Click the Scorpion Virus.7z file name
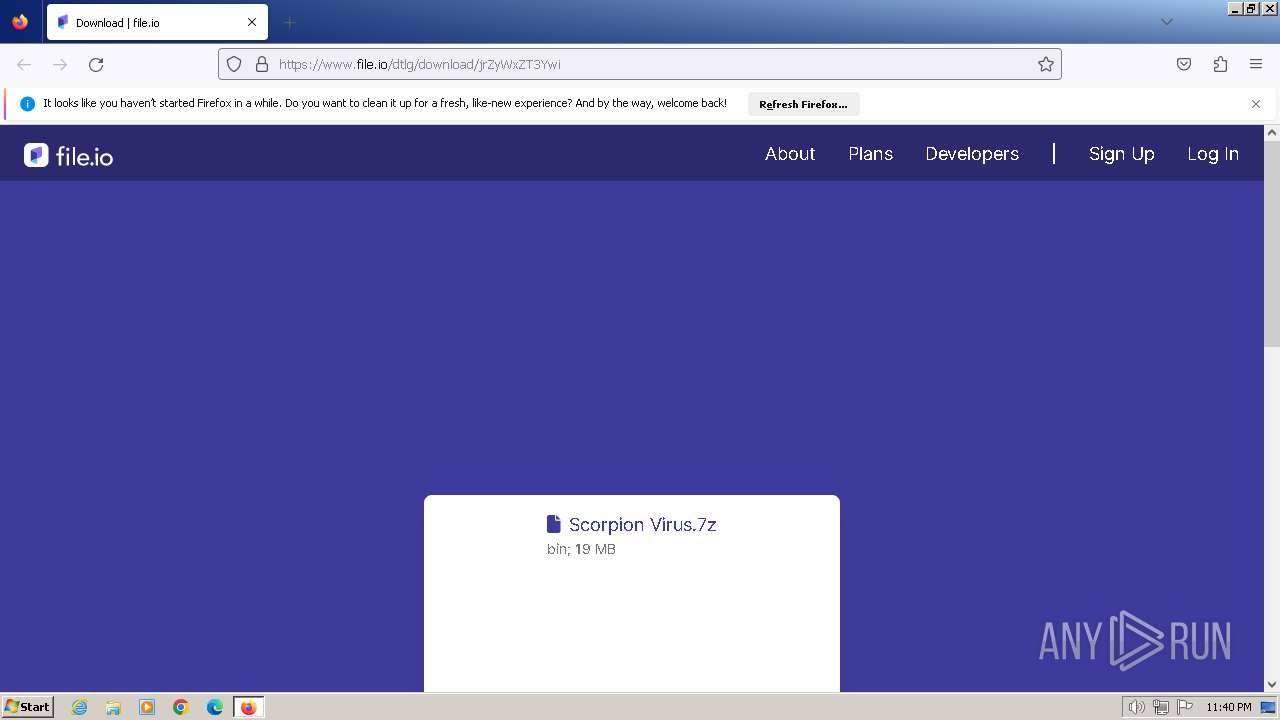Image resolution: width=1280 pixels, height=720 pixels. [643, 524]
